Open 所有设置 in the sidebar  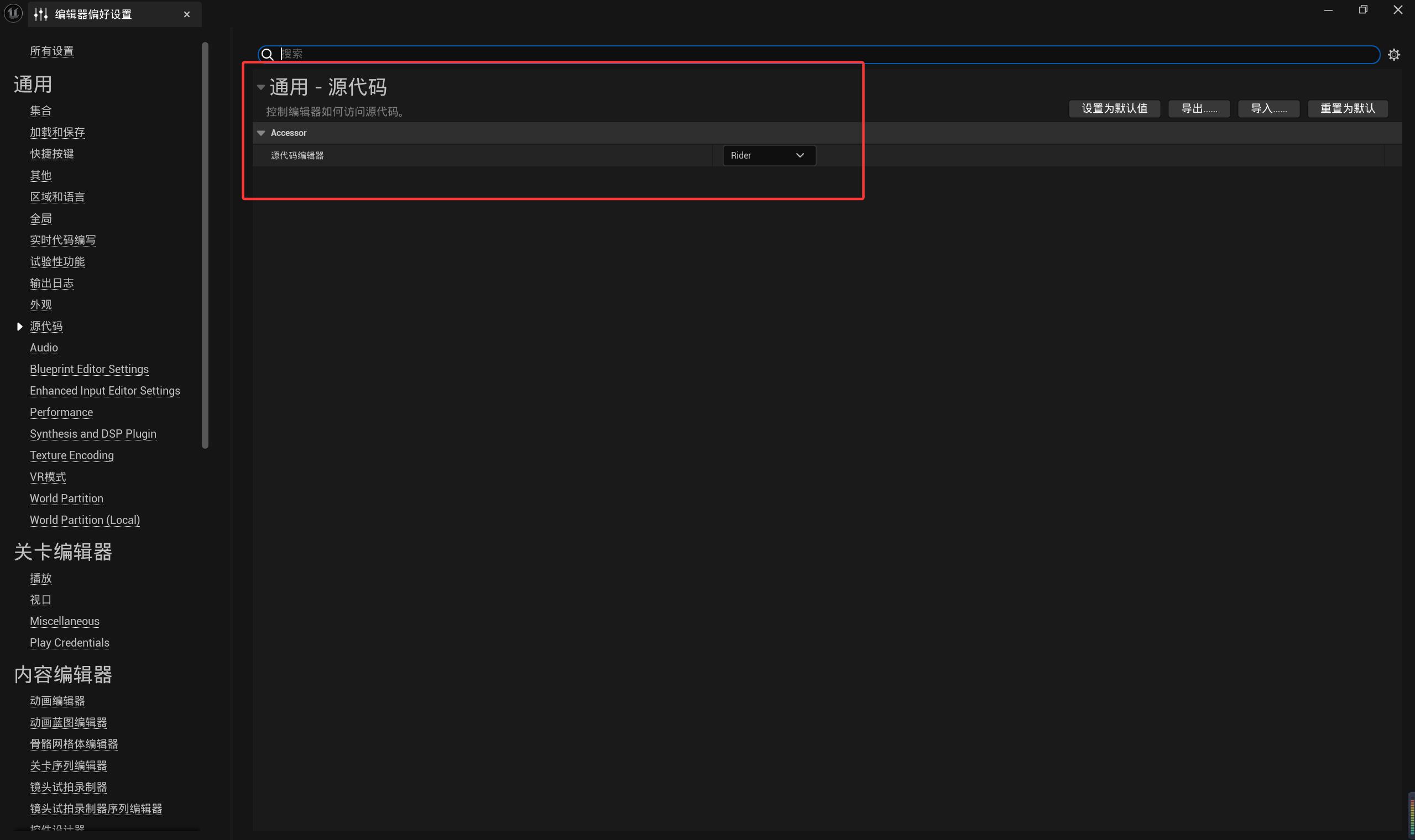[51, 51]
